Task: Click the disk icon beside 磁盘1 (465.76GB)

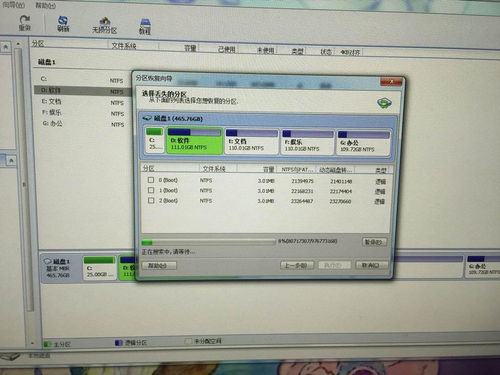Action: tap(147, 118)
